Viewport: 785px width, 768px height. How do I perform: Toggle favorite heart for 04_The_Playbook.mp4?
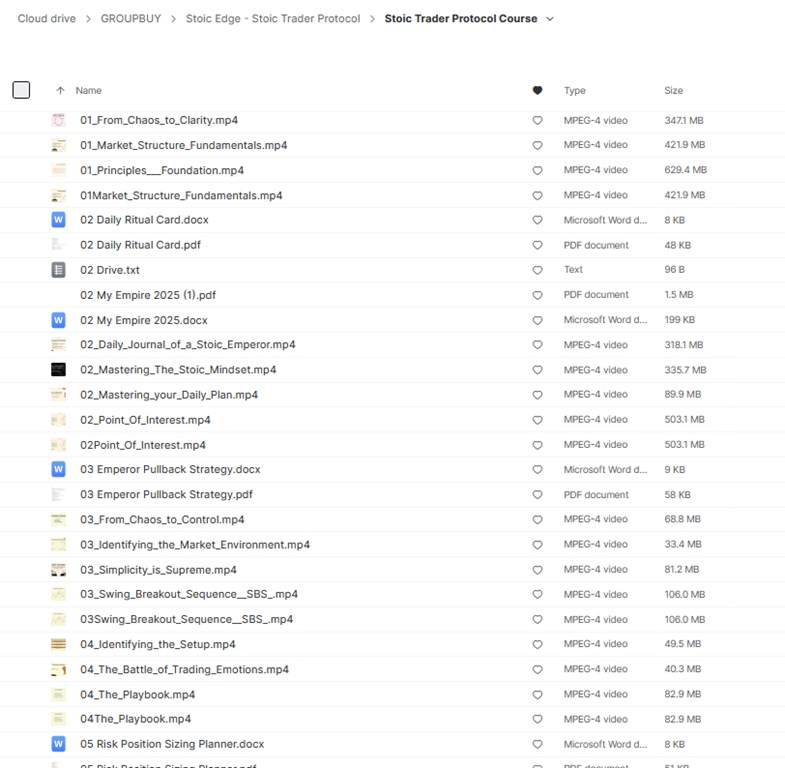[537, 694]
